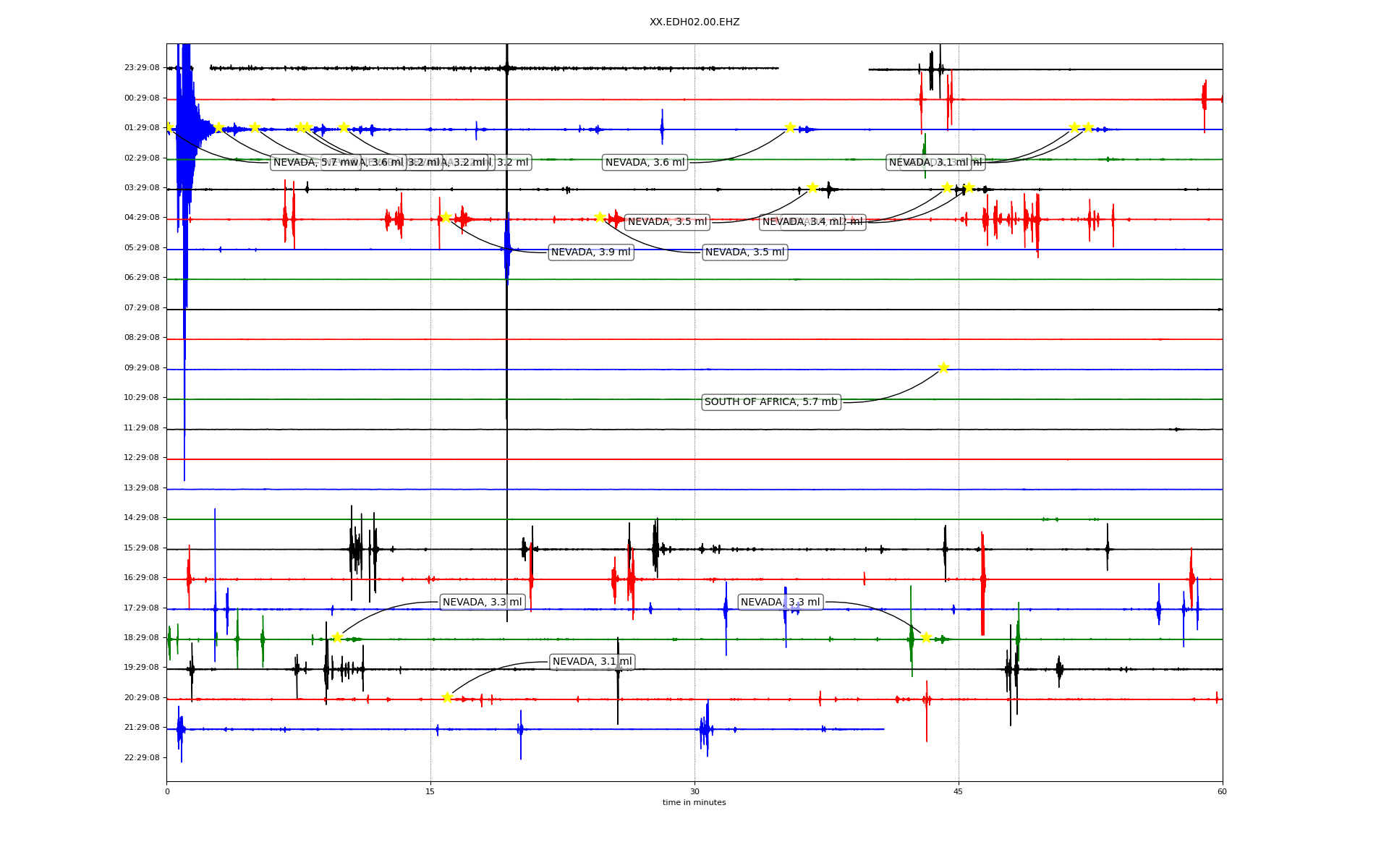Select the SOUTH OF AFRICA, 5.7 mb label
This screenshot has height=868, width=1389.
(x=770, y=402)
